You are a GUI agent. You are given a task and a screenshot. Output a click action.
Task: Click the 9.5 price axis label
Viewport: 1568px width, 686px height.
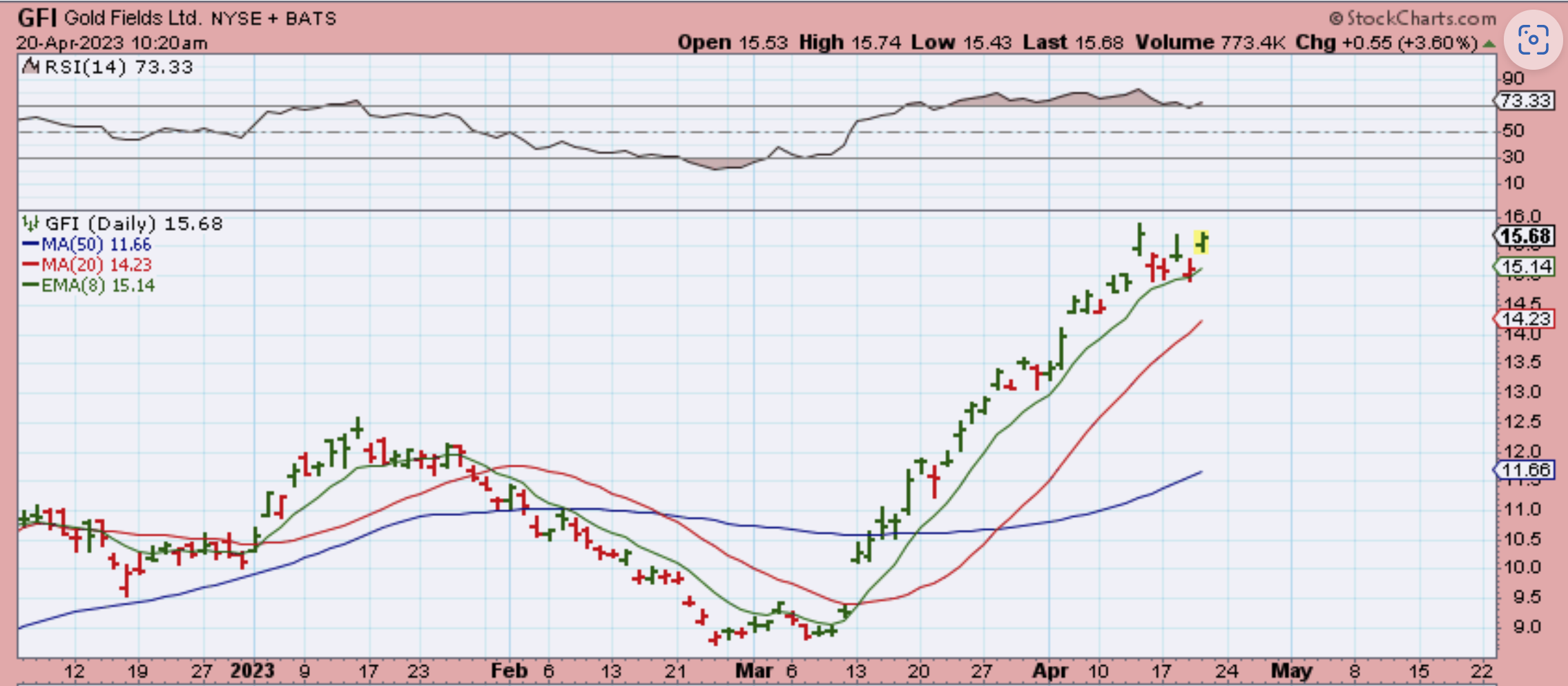click(x=1521, y=597)
